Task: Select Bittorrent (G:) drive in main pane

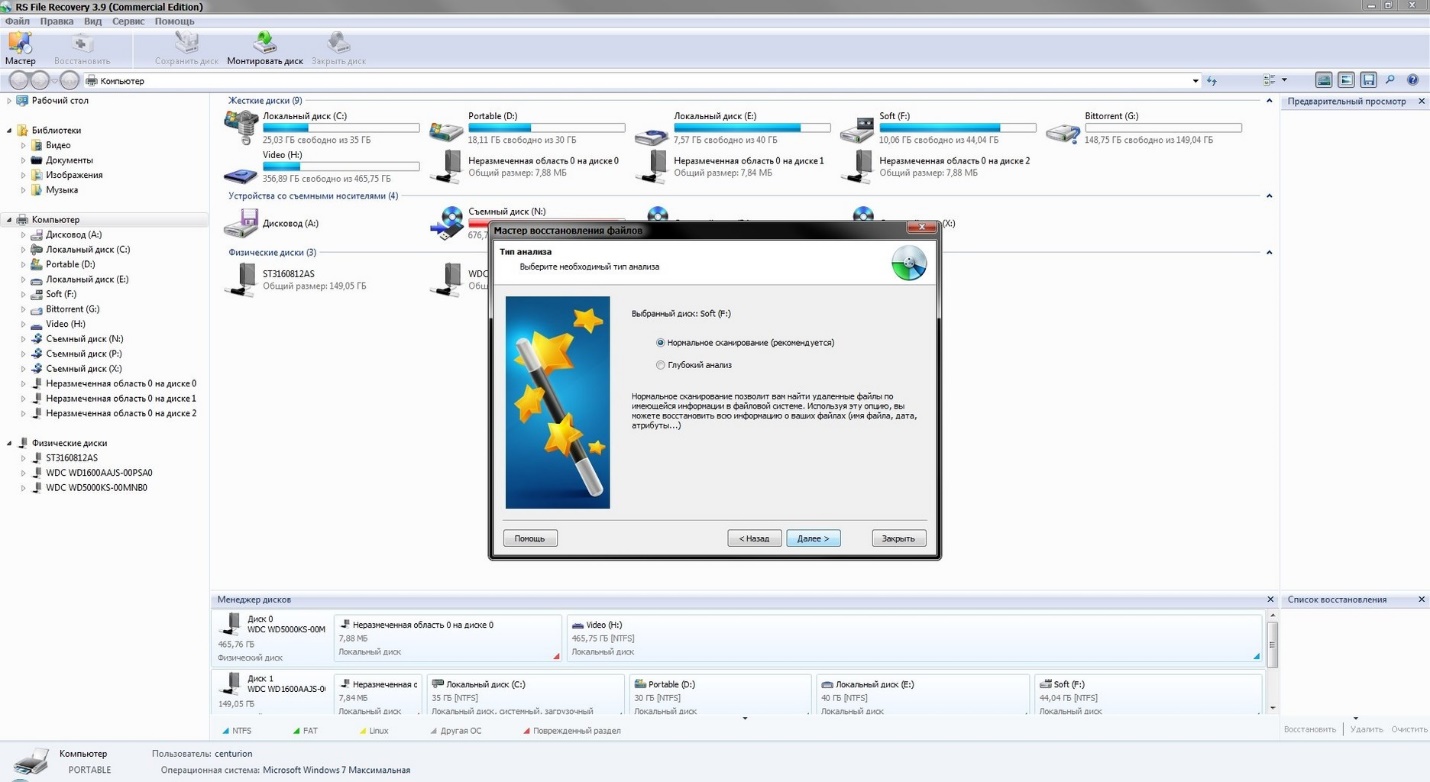Action: (x=1145, y=128)
